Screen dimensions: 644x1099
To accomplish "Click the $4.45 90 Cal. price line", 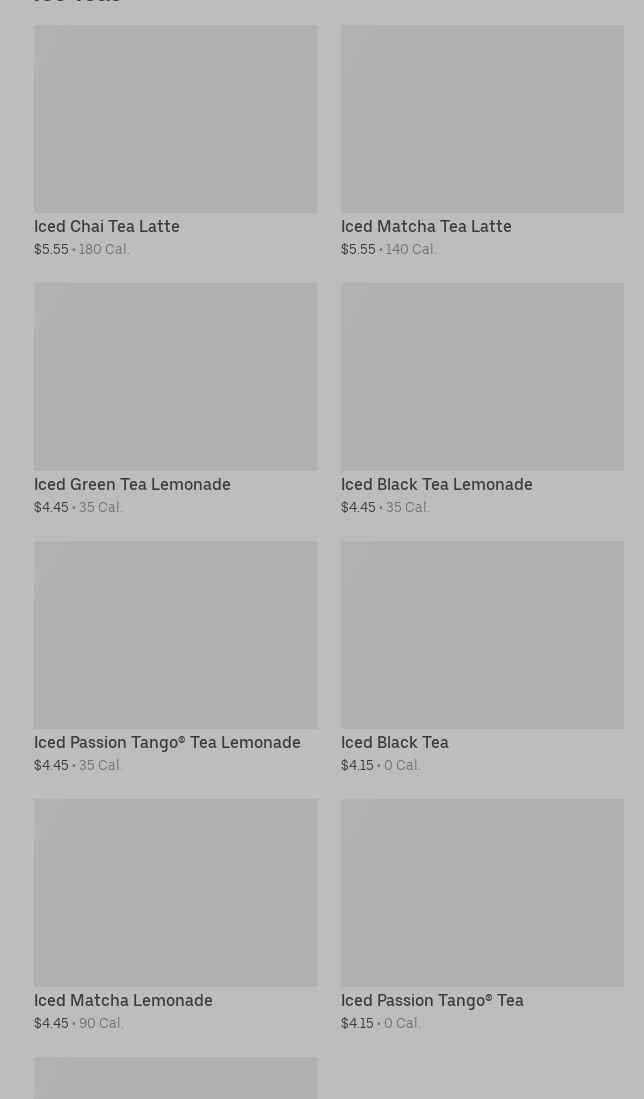I will pyautogui.click(x=79, y=1023).
